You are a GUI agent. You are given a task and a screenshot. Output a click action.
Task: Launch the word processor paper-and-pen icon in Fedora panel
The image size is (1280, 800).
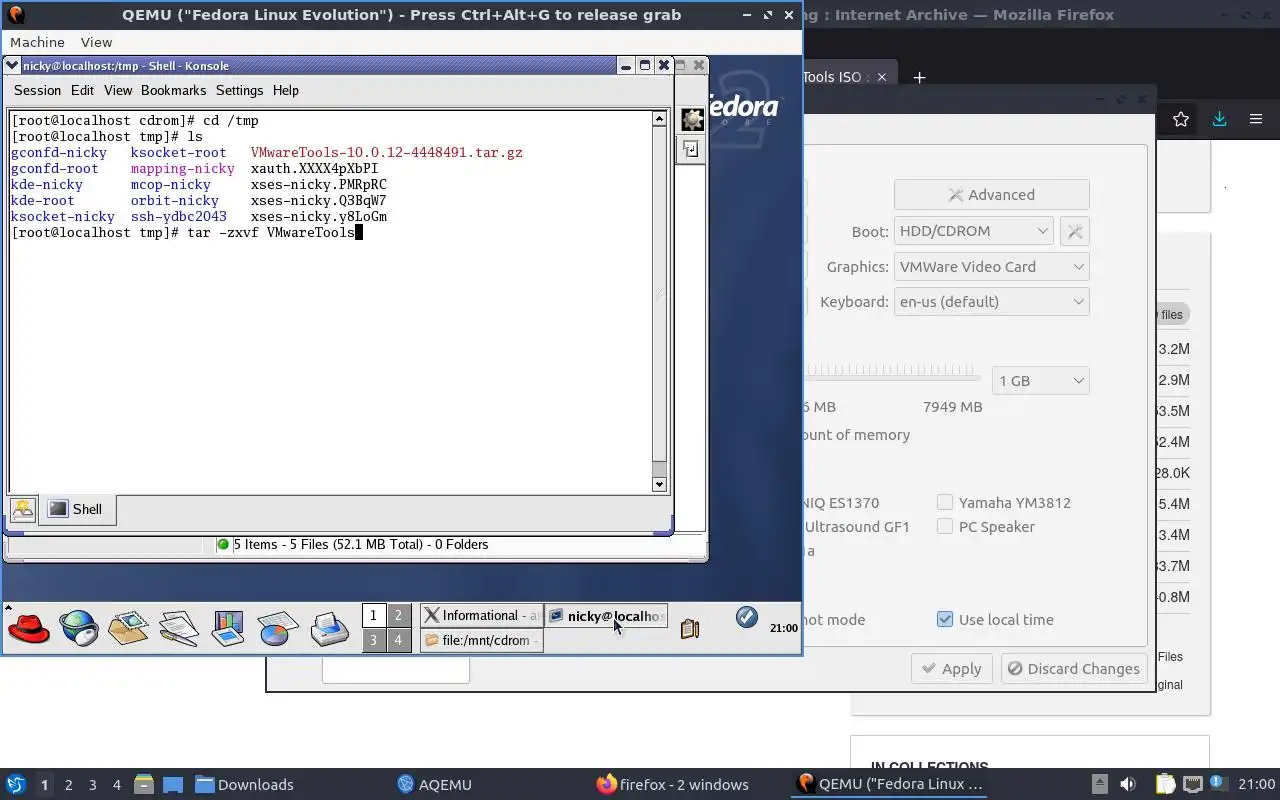pos(179,628)
